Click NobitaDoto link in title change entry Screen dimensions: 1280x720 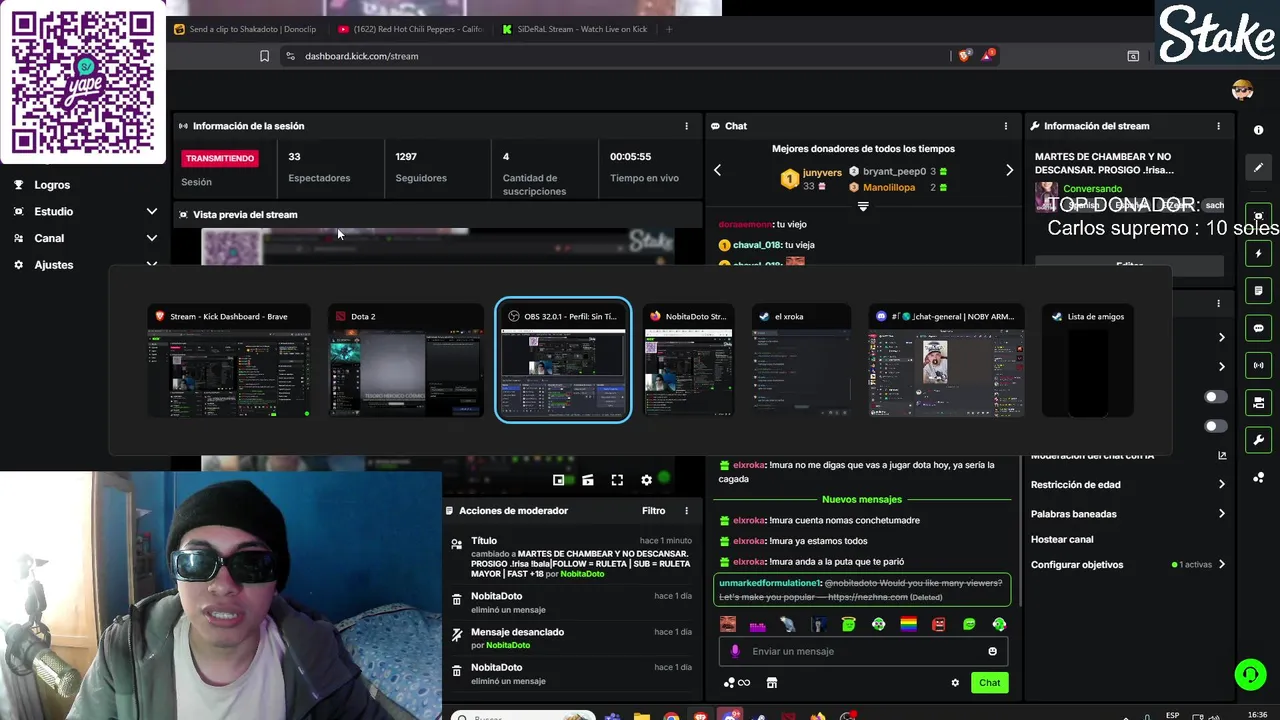tap(582, 574)
